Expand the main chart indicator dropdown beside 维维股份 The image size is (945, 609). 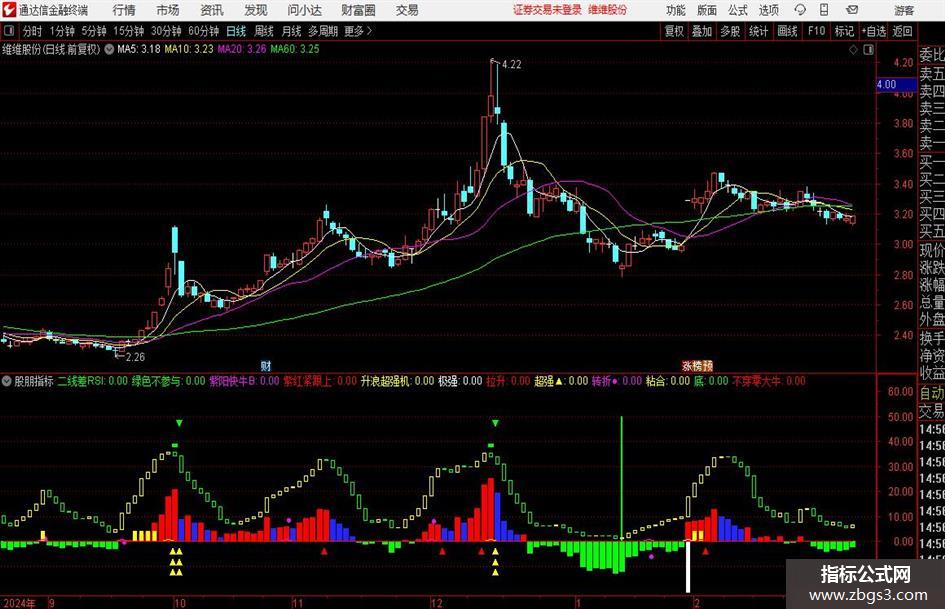tap(109, 49)
